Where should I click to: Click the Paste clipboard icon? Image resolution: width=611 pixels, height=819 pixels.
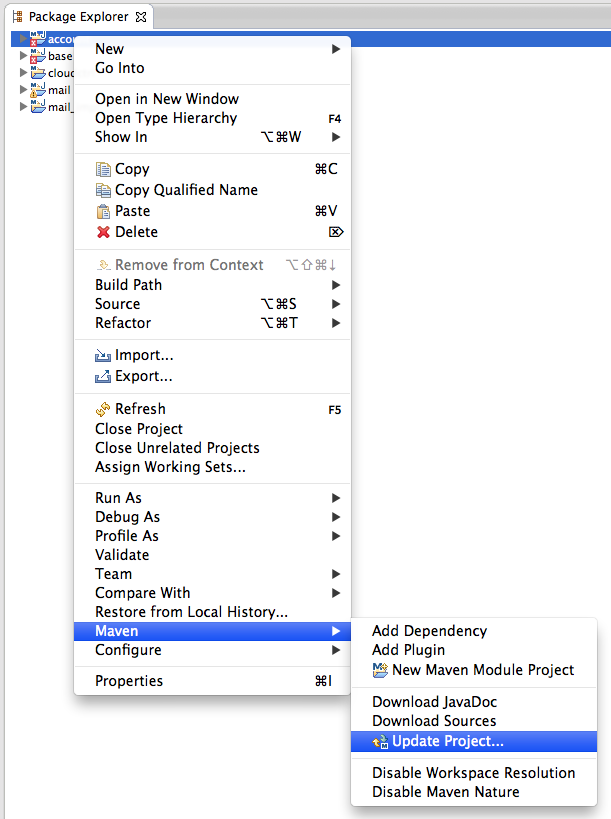(x=103, y=211)
